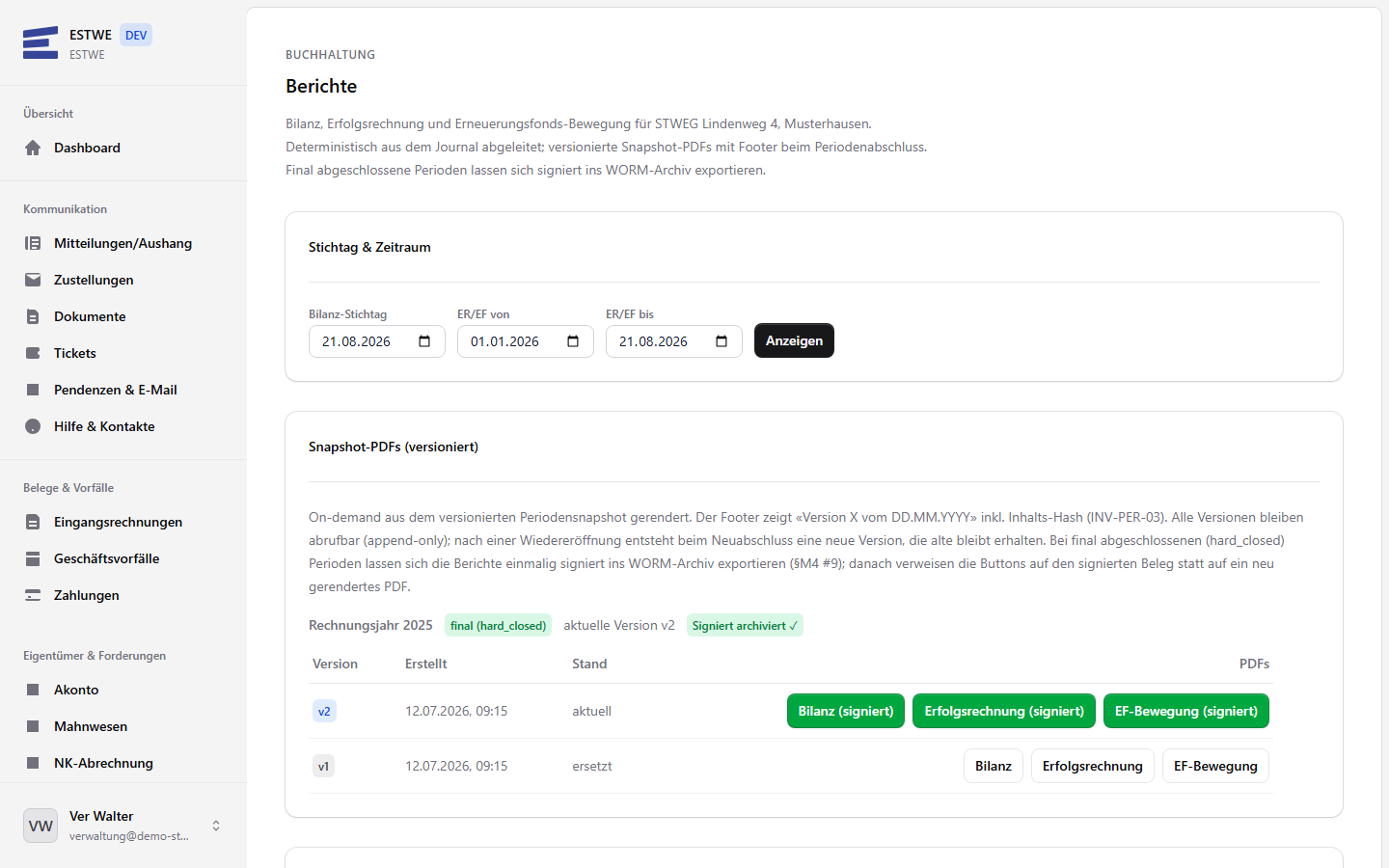The image size is (1389, 868).
Task: Open the v1 Erfolgsrechnung PDF
Action: pyautogui.click(x=1093, y=766)
